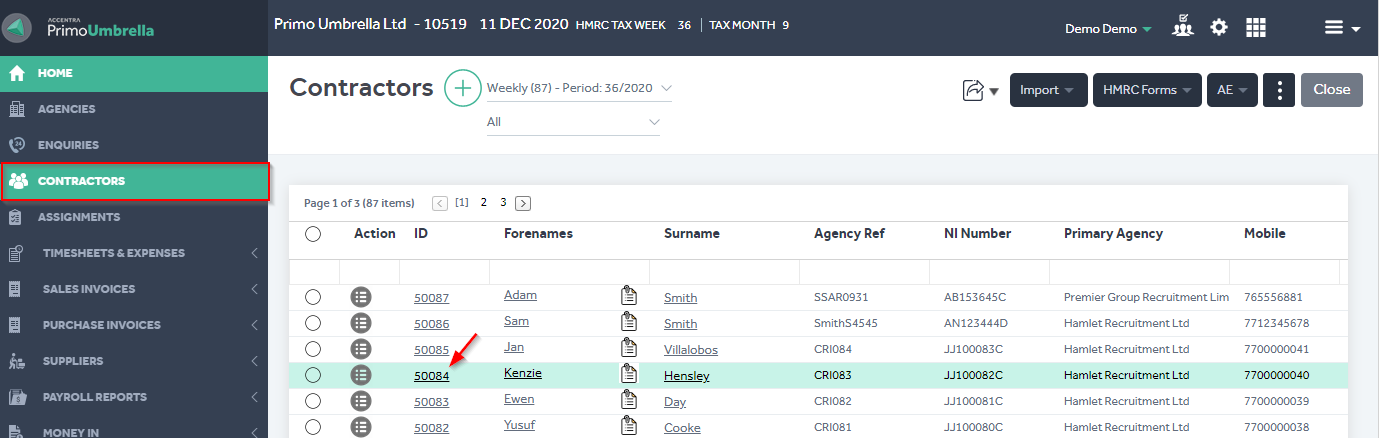Select row radio for Jan Villalobos
This screenshot has height=438, width=1379.
313,349
